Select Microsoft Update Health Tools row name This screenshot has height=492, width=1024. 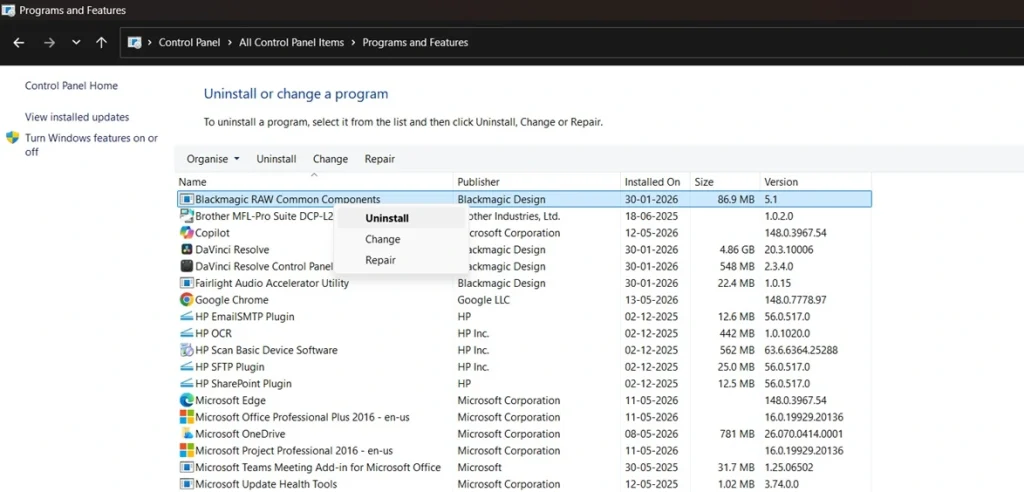click(266, 484)
